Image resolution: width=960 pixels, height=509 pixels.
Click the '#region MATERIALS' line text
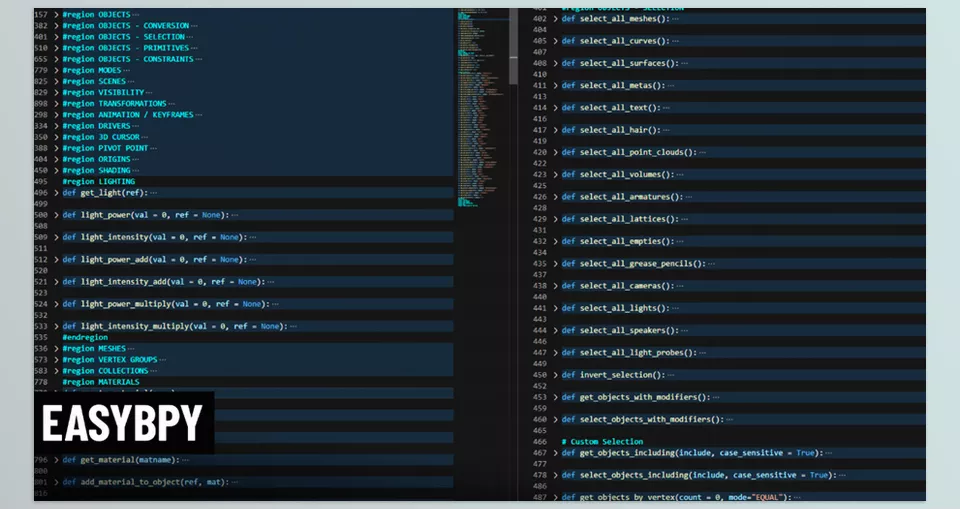coord(101,382)
